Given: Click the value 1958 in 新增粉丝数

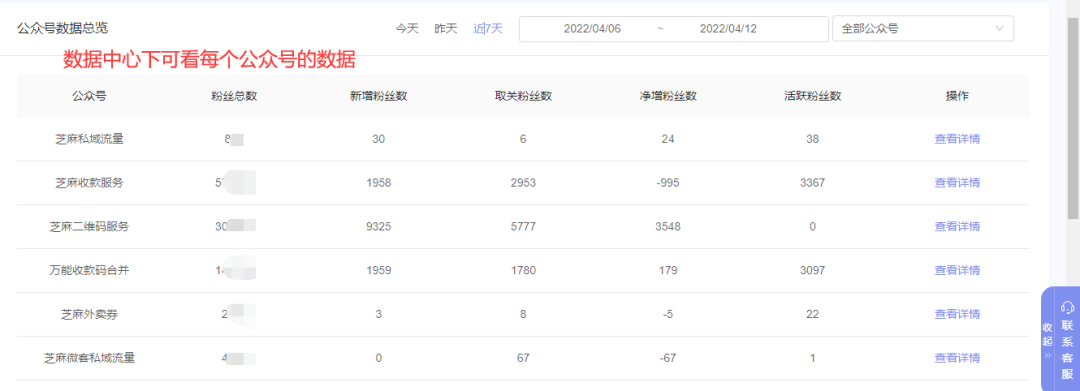Looking at the screenshot, I should point(379,183).
